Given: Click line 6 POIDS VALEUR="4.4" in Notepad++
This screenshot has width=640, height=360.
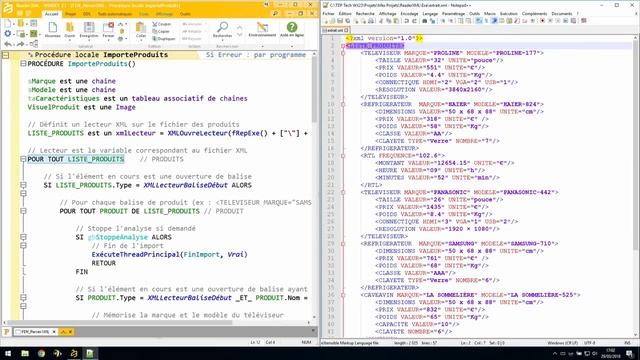Looking at the screenshot, I should pyautogui.click(x=434, y=75).
